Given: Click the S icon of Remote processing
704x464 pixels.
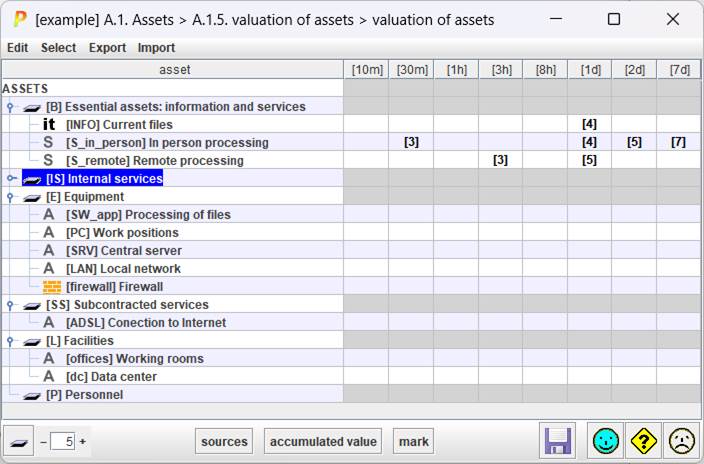Looking at the screenshot, I should point(48,160).
